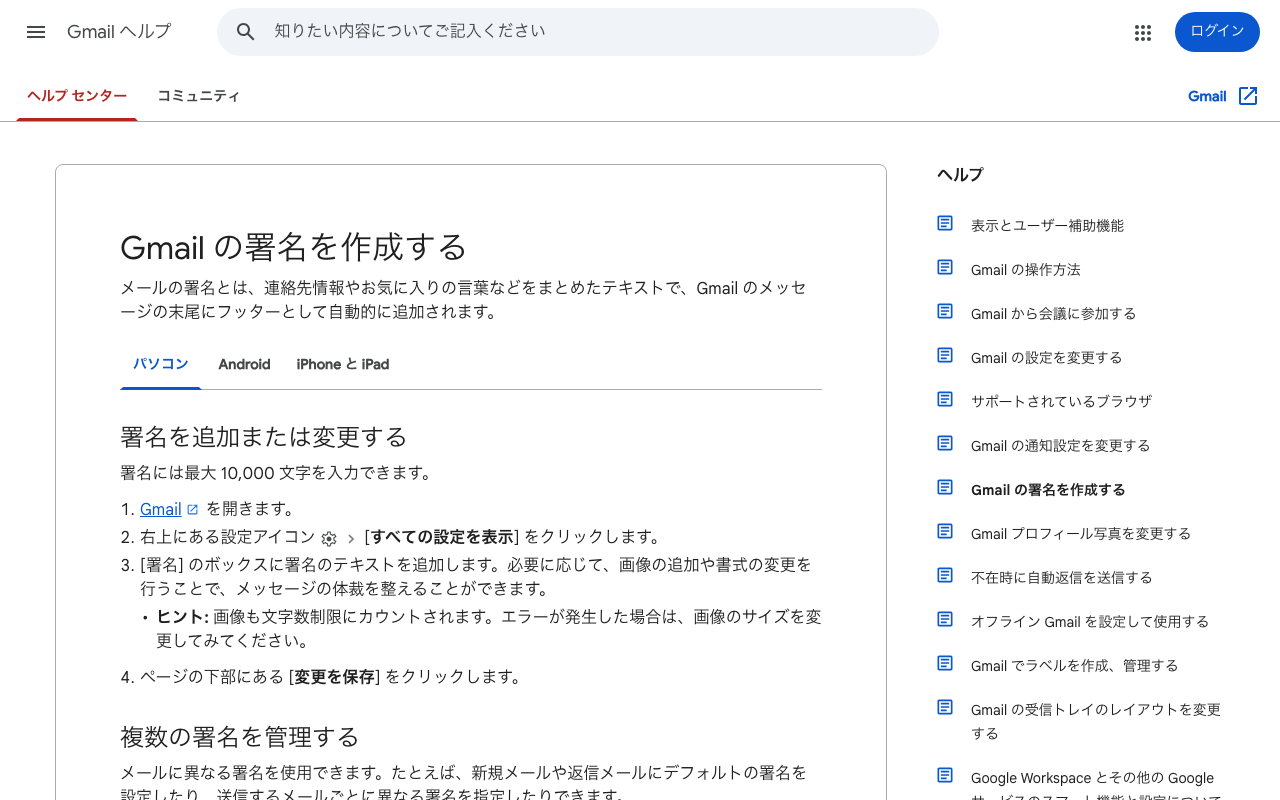Open the 不在時に自動返信を送信する link
This screenshot has height=800, width=1280.
(1062, 578)
